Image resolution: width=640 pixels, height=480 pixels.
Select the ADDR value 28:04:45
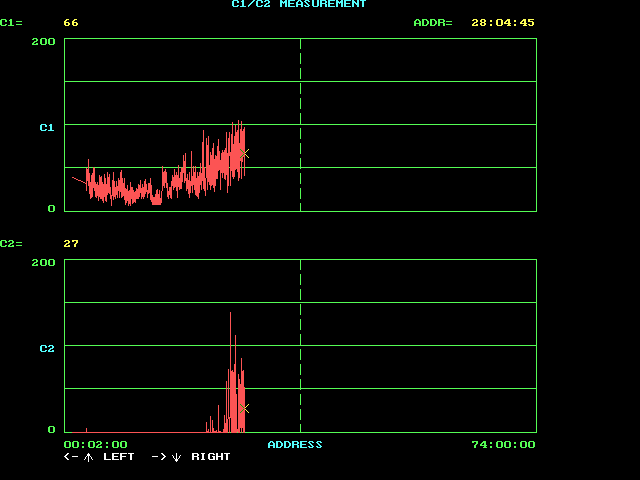[503, 22]
